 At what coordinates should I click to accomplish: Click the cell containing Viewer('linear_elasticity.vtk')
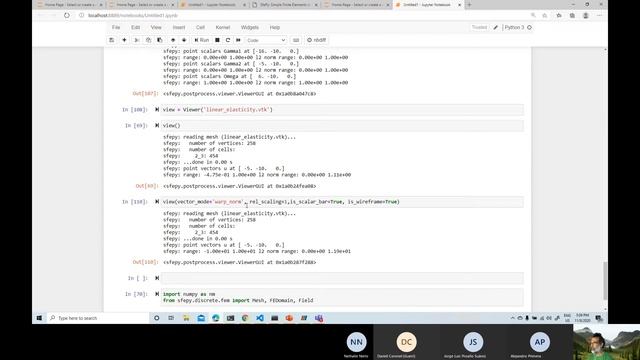[x=342, y=109]
